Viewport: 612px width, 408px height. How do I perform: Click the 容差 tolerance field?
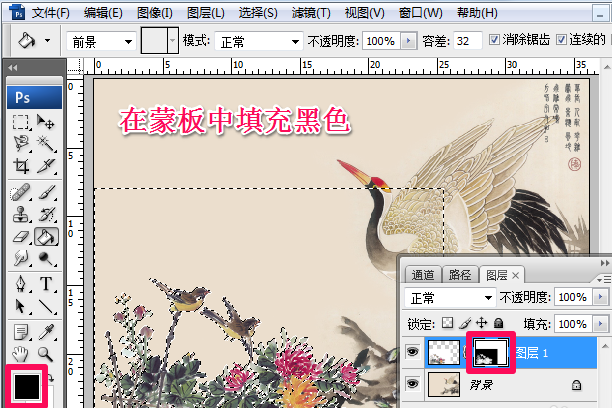coord(468,41)
